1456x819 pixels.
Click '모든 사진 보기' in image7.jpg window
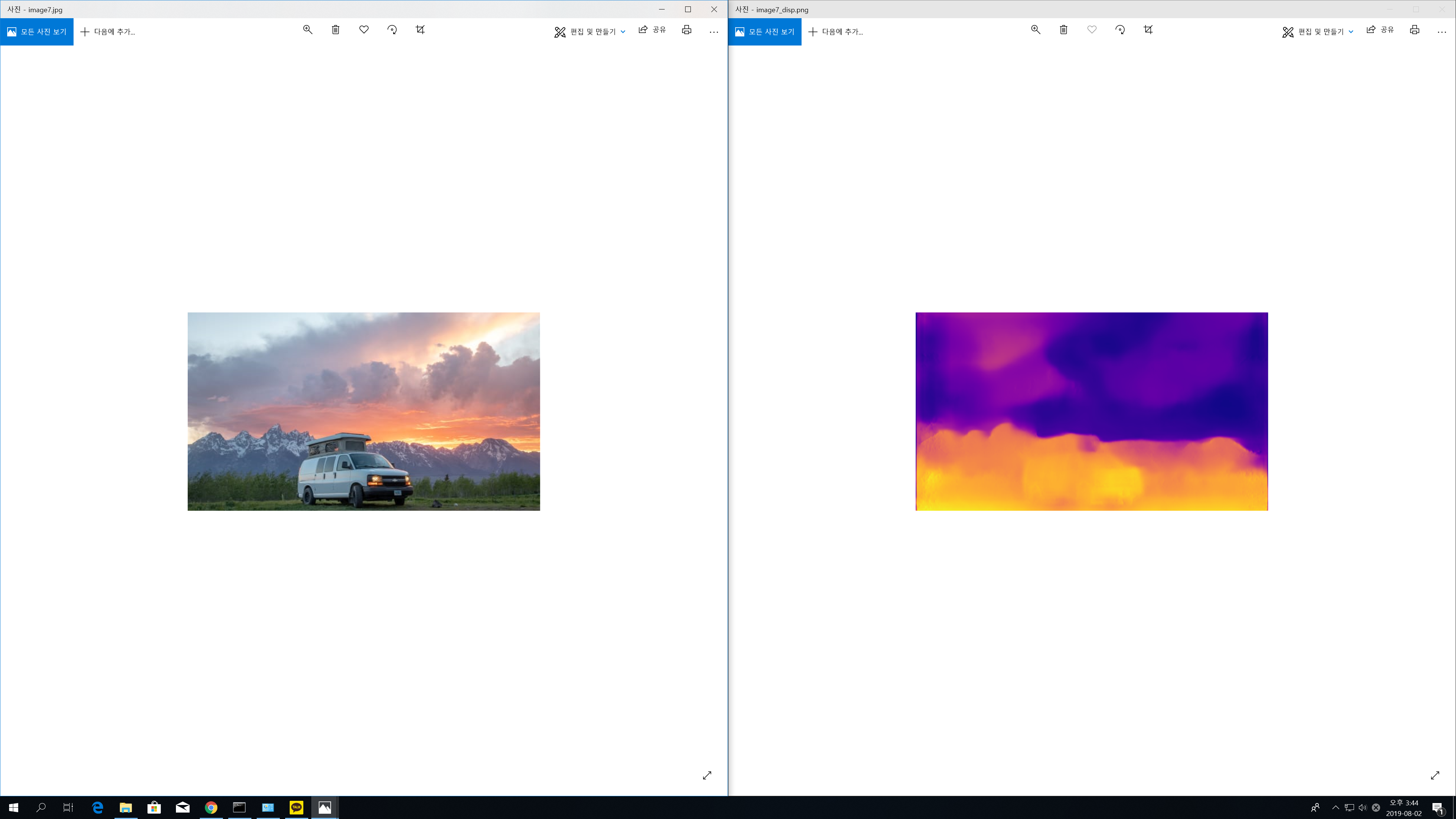click(x=37, y=31)
